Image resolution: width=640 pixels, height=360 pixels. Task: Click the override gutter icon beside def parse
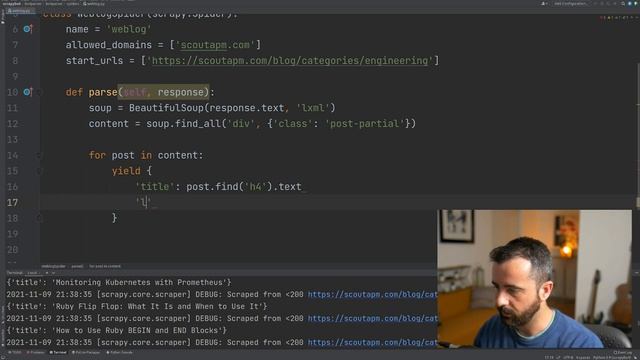(27, 92)
